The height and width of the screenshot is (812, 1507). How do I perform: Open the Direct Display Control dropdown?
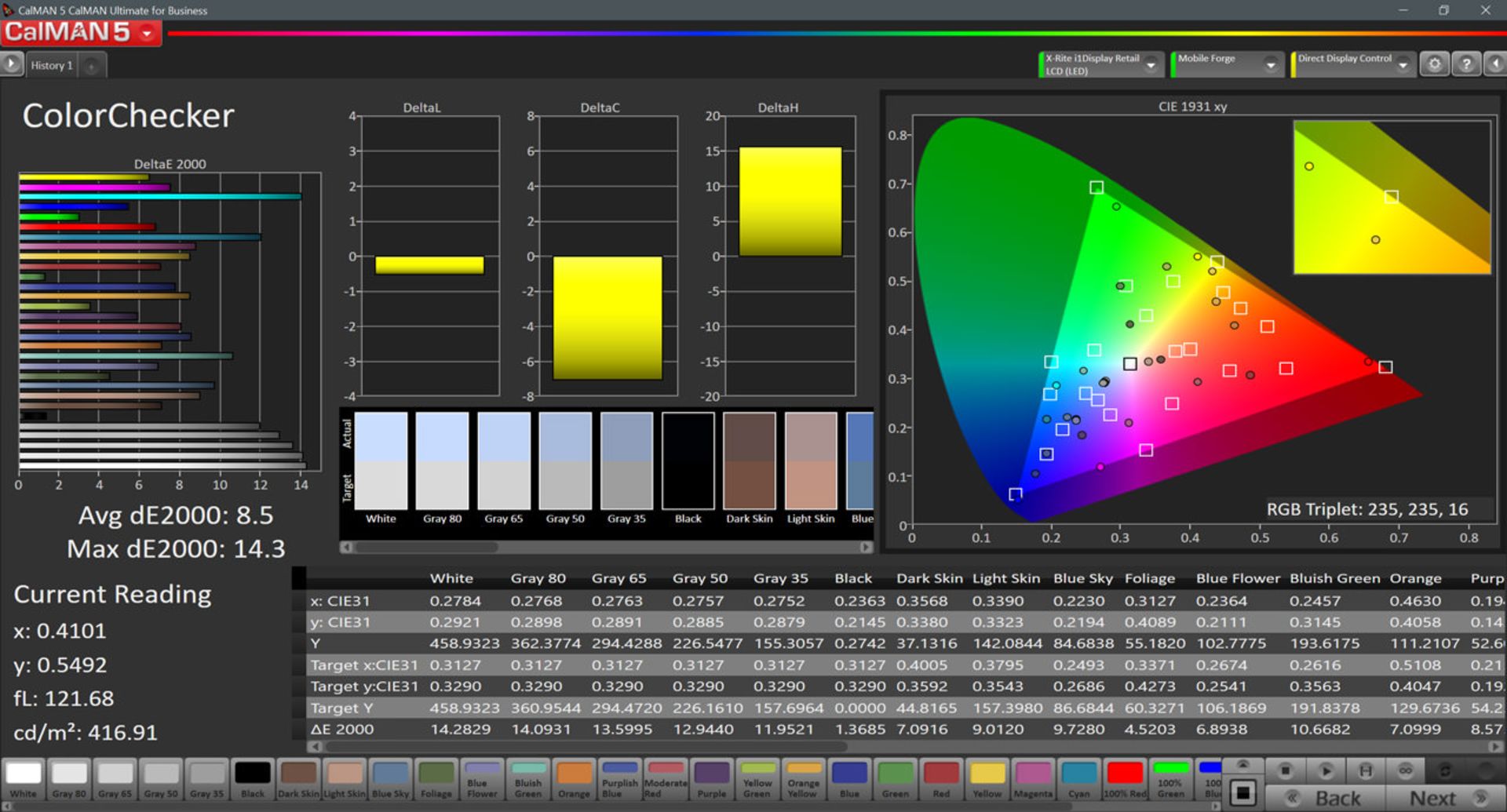point(1403,65)
